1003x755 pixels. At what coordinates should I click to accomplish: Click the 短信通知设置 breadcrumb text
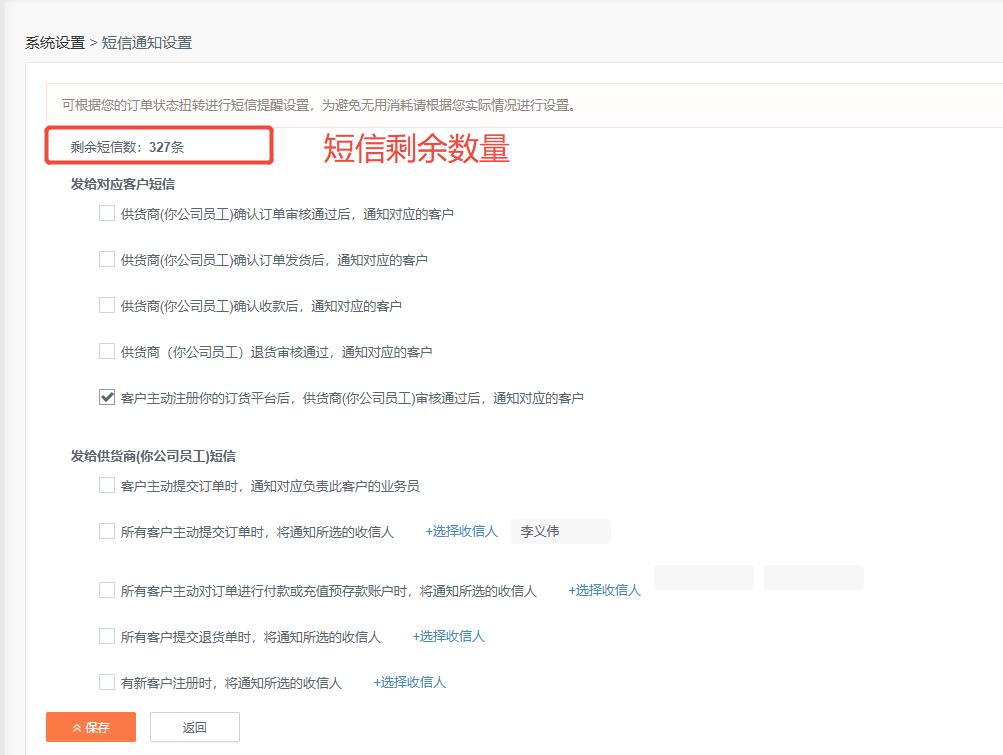pos(146,43)
